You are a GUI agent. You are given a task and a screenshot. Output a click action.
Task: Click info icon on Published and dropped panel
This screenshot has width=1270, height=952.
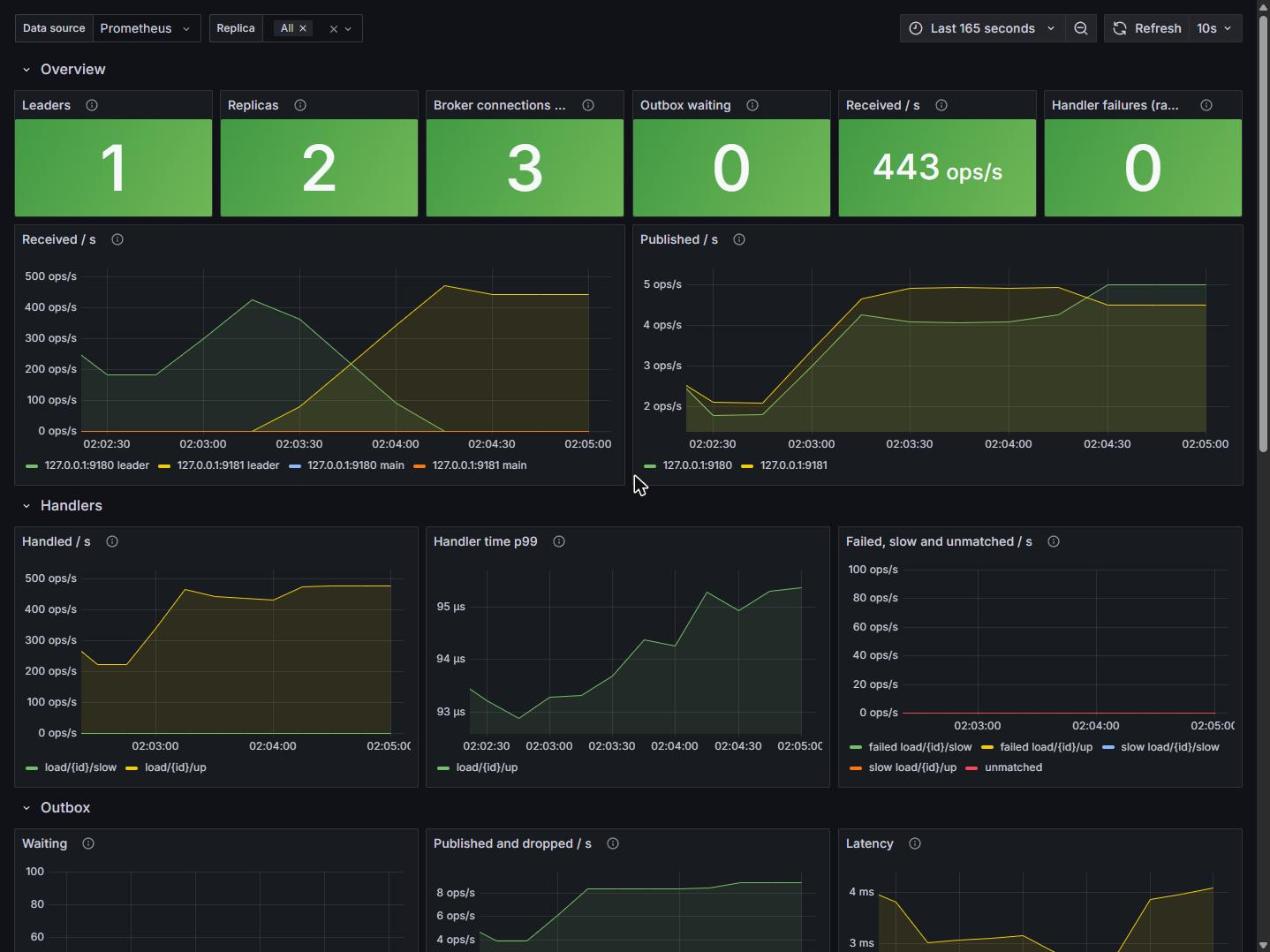tap(613, 843)
